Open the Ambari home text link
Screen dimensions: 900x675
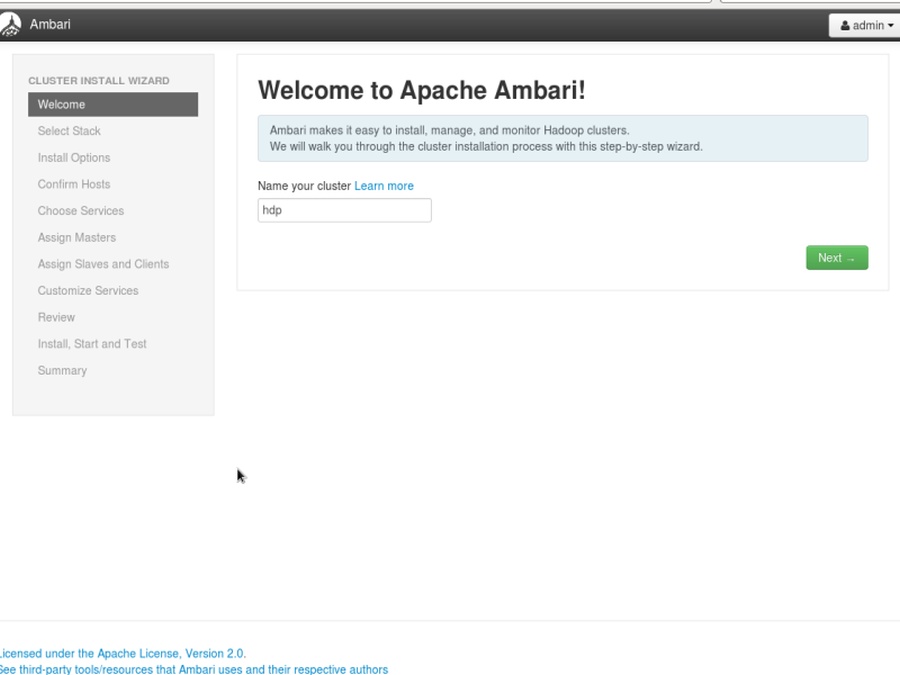(x=50, y=24)
